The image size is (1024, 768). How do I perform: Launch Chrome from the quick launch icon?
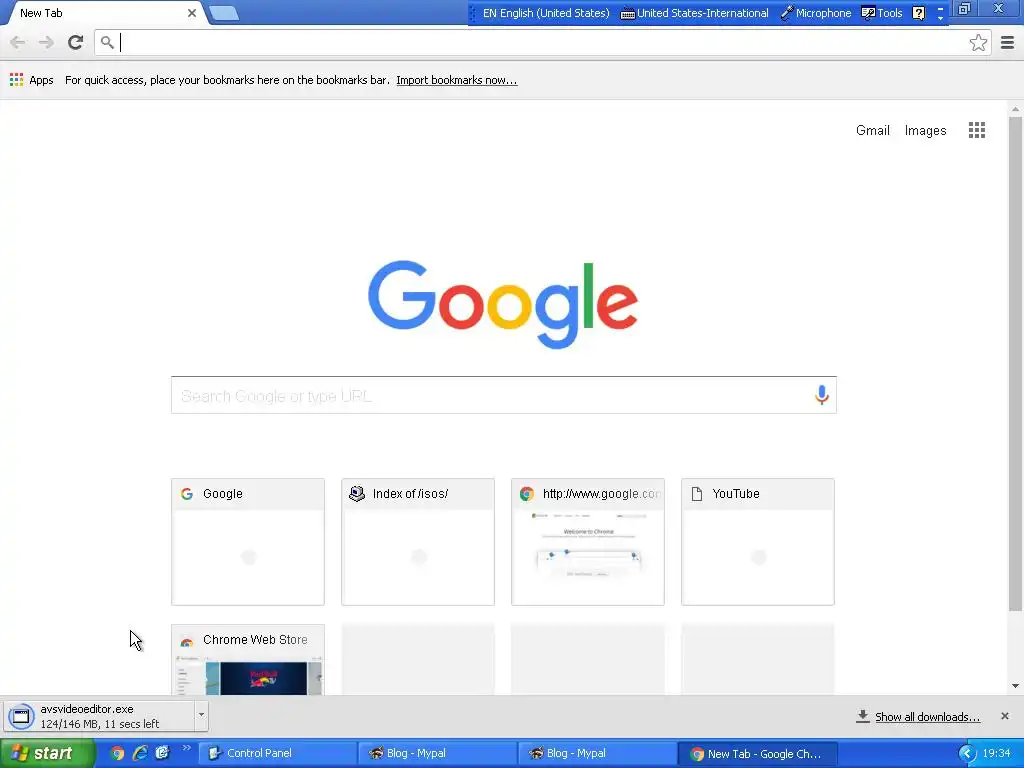tap(117, 753)
